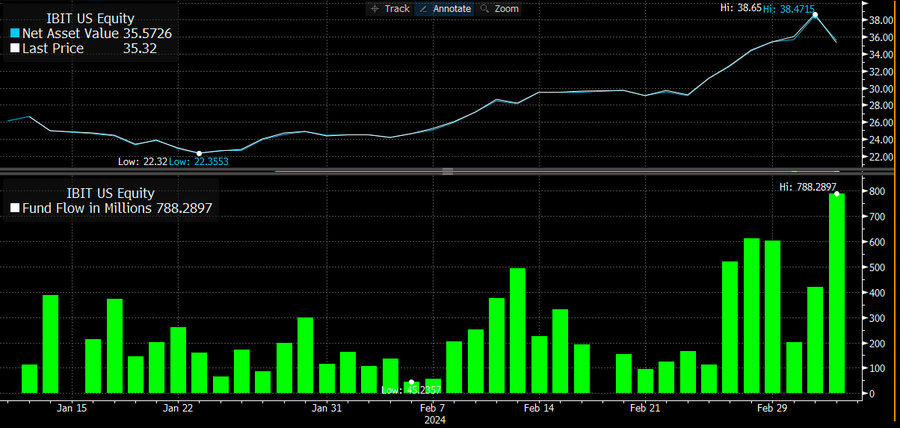This screenshot has height=428, width=900.
Task: Click the highest fund flow bar marker 788.2897
Action: (x=837, y=194)
